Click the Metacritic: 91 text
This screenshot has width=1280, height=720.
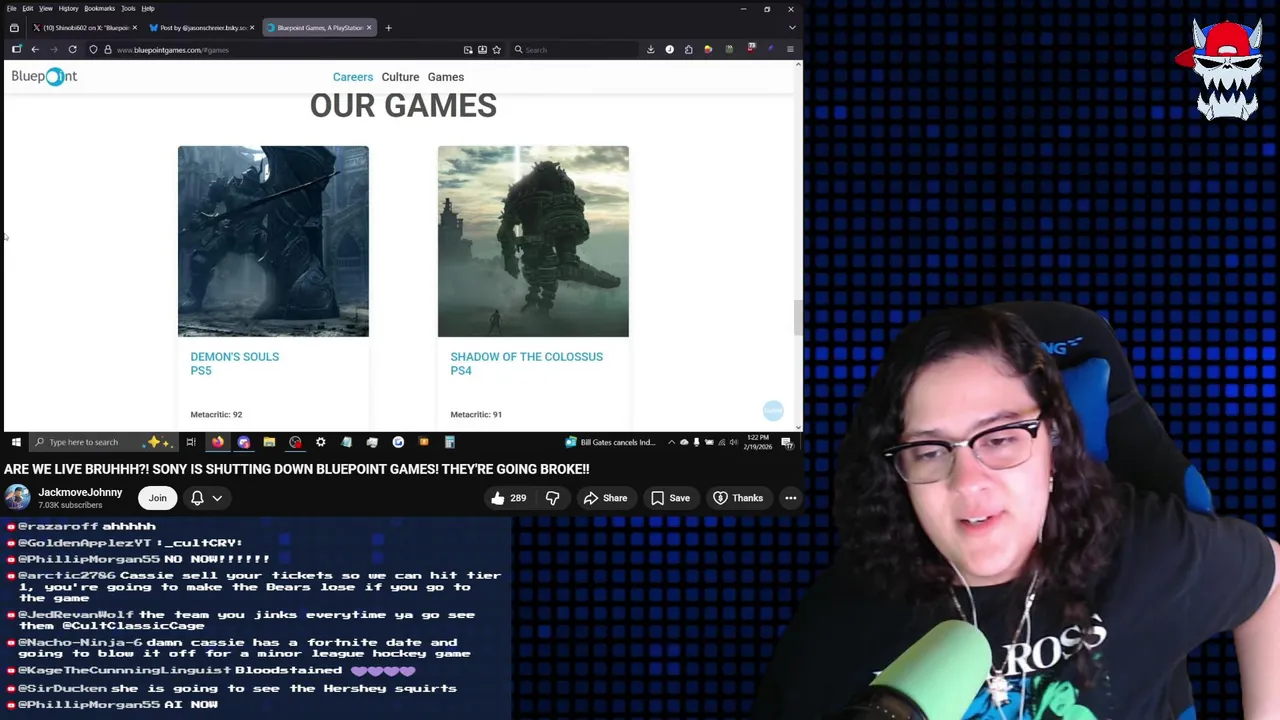[476, 414]
